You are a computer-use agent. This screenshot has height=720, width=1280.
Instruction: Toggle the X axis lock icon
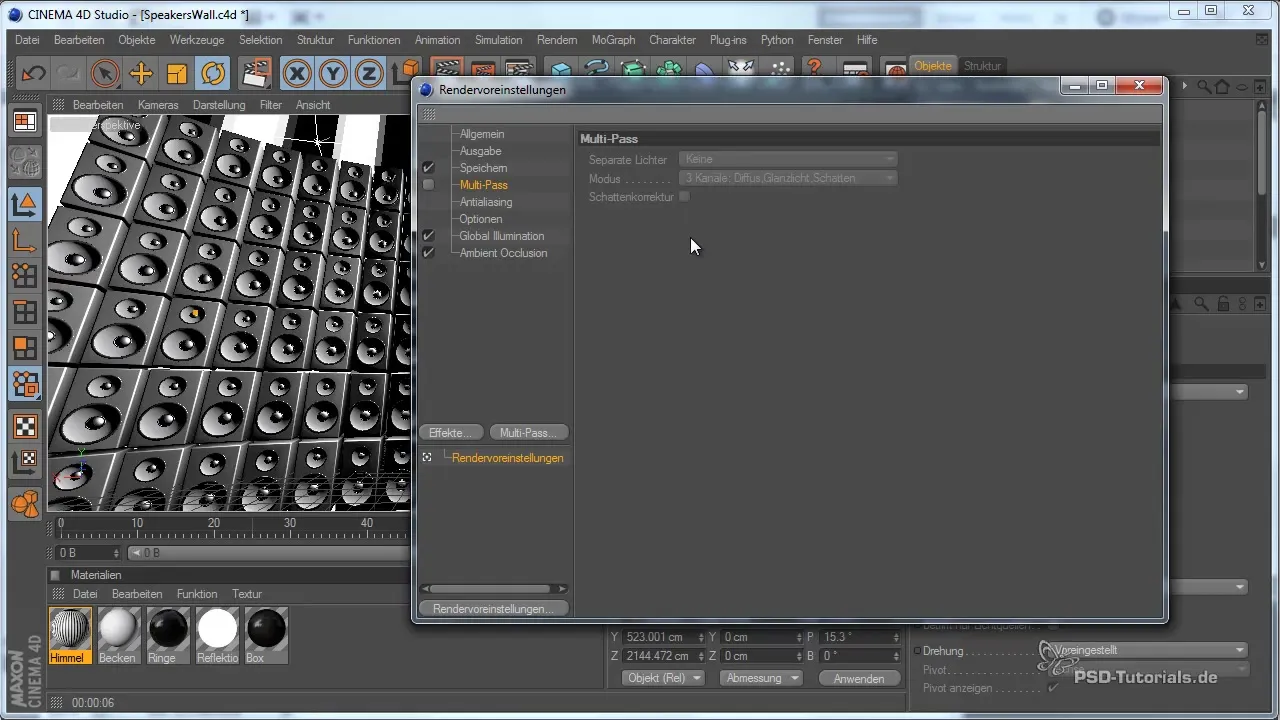(x=297, y=73)
